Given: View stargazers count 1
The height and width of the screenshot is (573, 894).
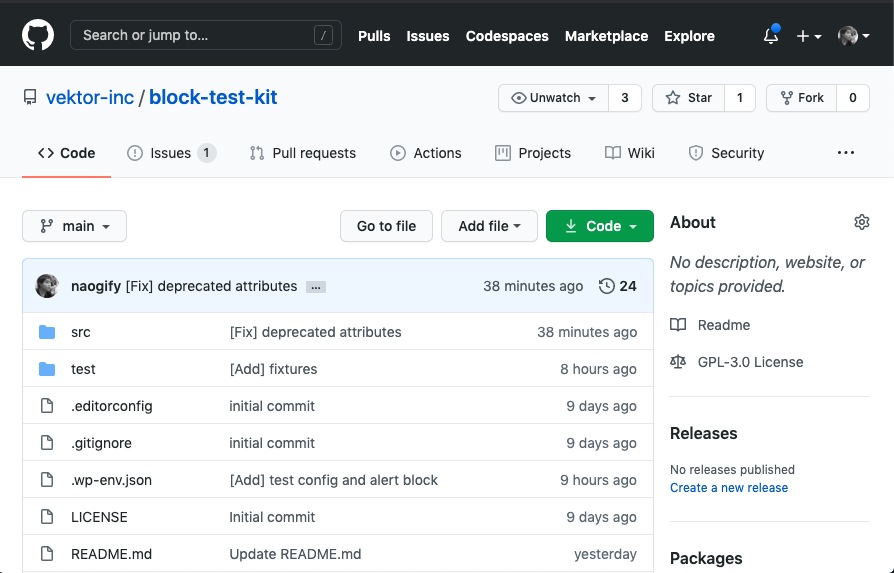Looking at the screenshot, I should point(740,98).
